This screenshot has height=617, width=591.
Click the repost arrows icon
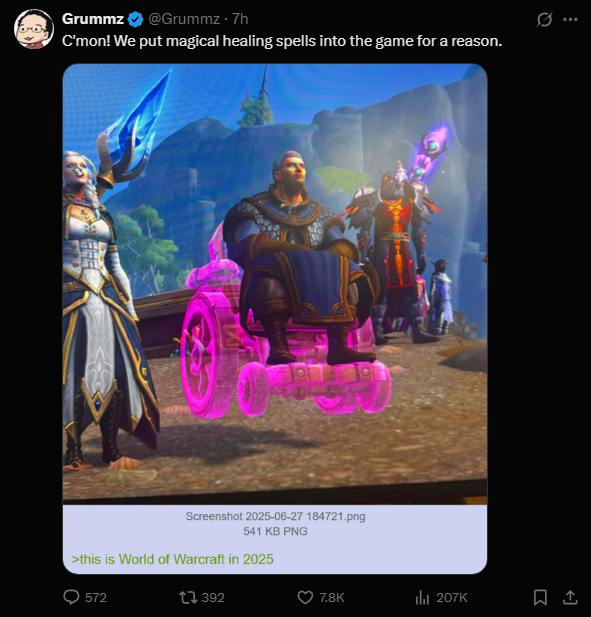coord(188,598)
